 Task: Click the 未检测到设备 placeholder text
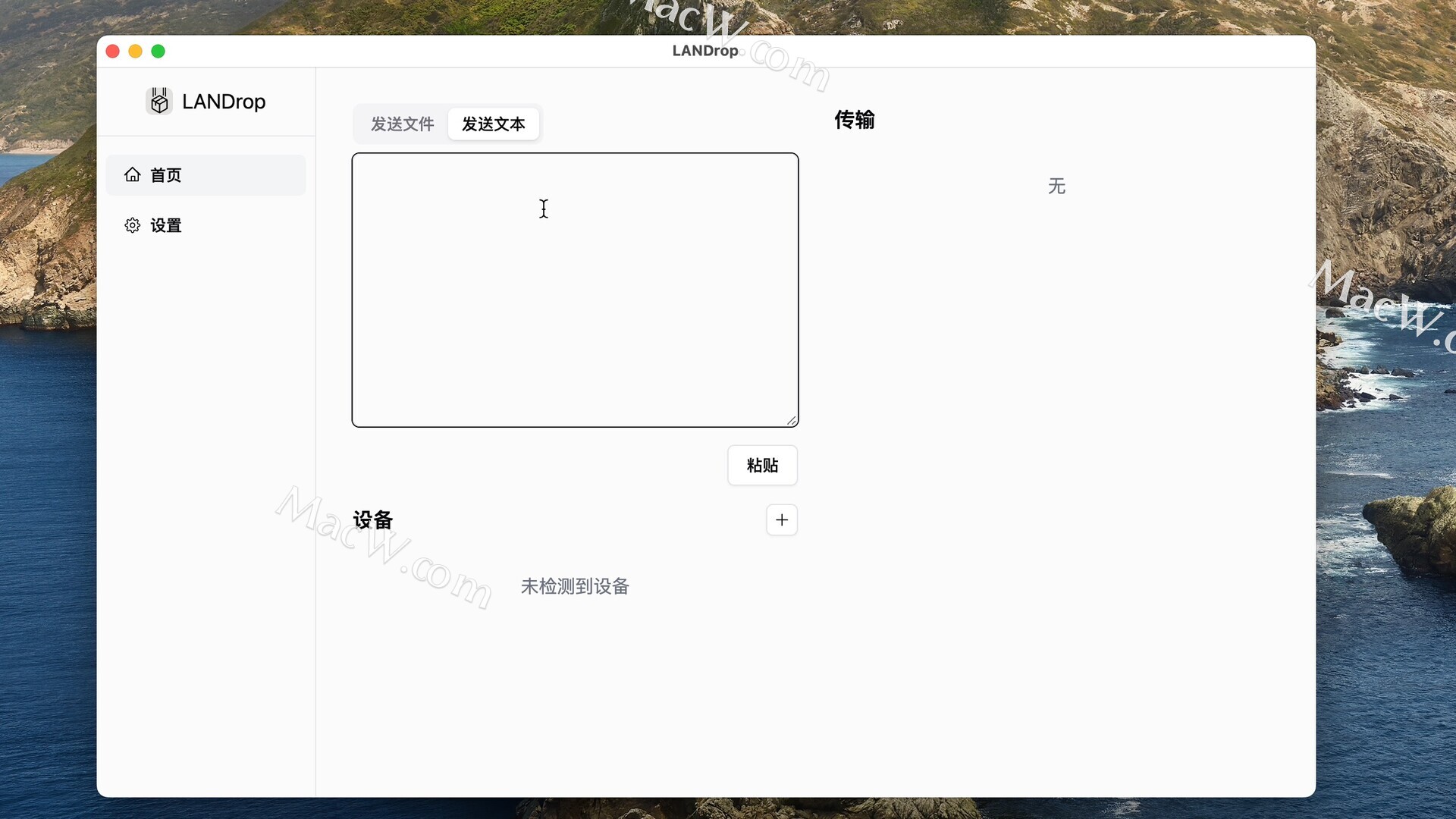(575, 586)
